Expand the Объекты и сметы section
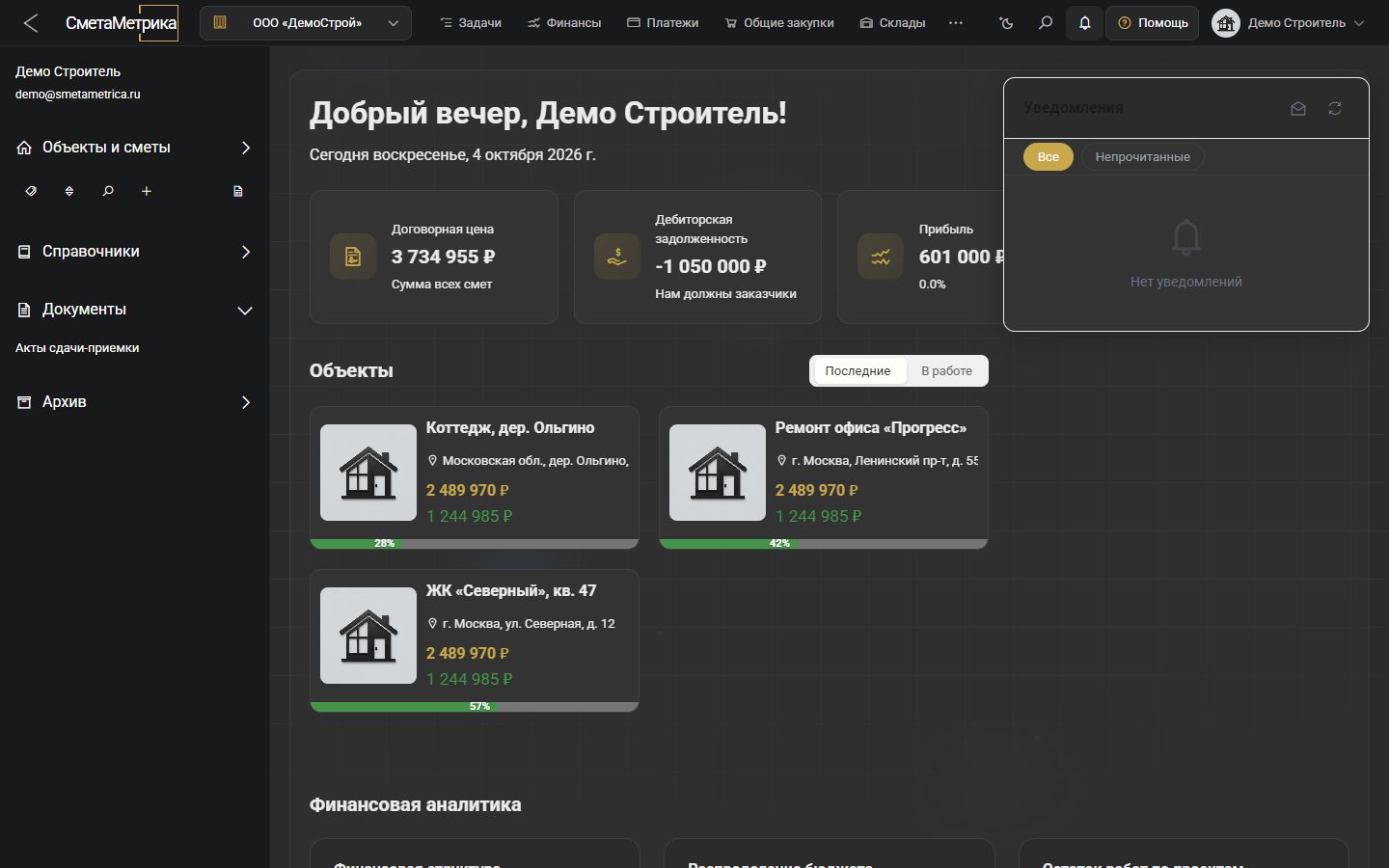 135,148
